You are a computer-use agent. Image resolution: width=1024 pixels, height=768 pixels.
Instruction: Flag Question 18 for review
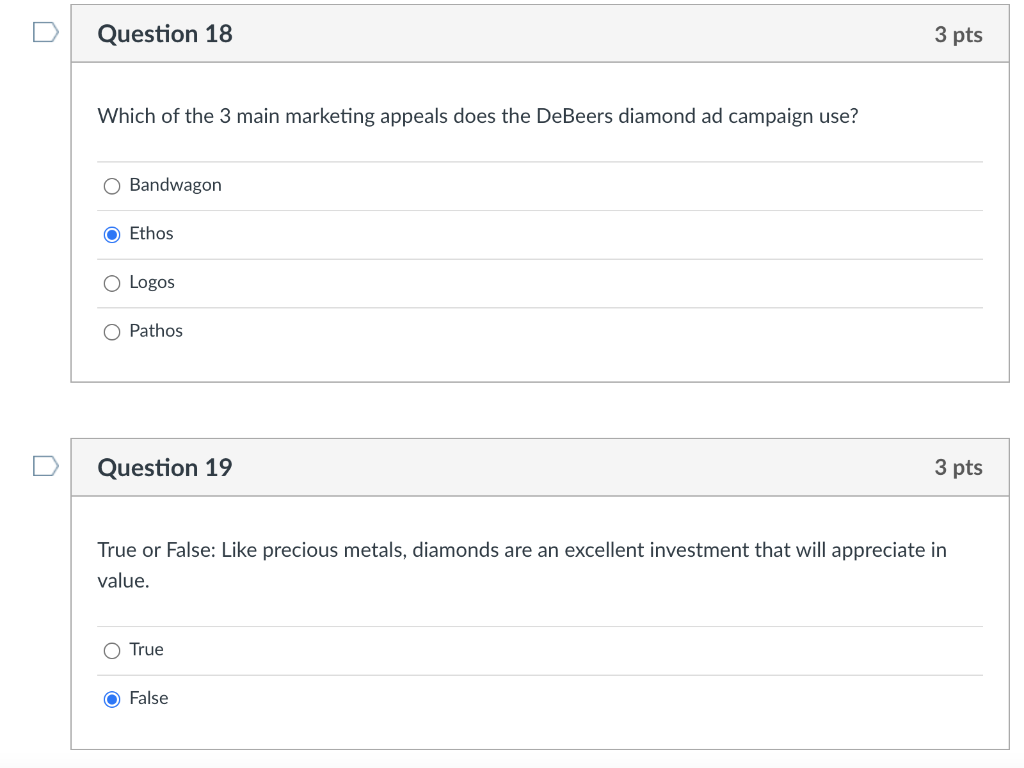(x=45, y=34)
